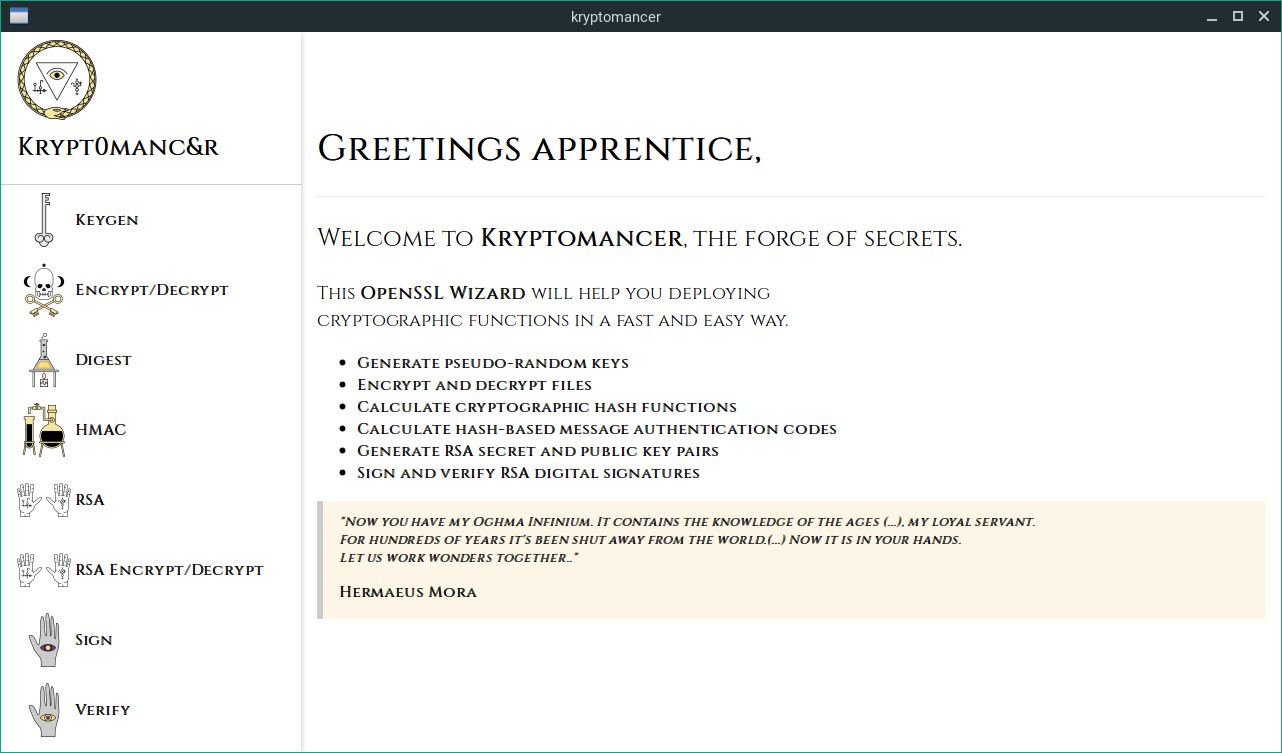Click Generate pseudo-random keys bullet
This screenshot has width=1282, height=753.
(493, 363)
